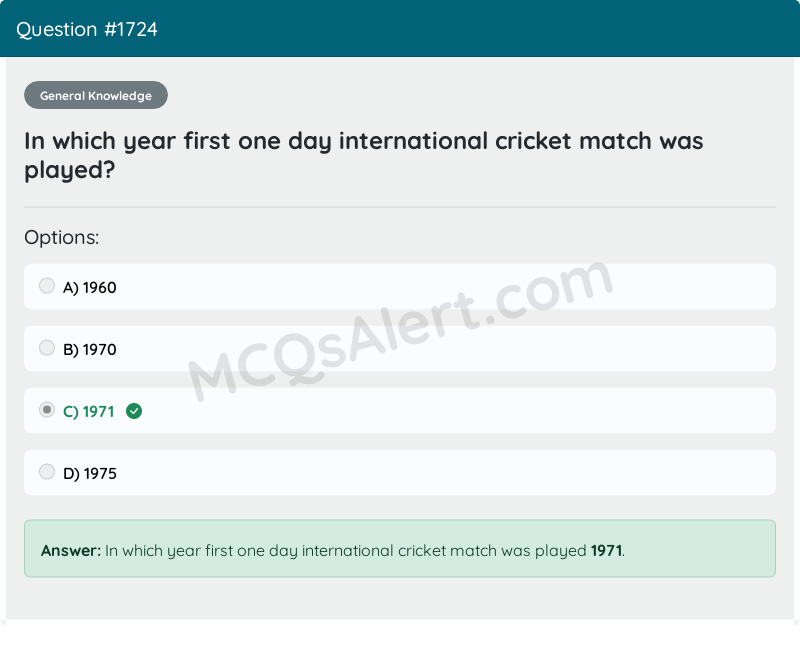Click the Question #1724 header bar
This screenshot has height=650, width=800.
click(400, 29)
